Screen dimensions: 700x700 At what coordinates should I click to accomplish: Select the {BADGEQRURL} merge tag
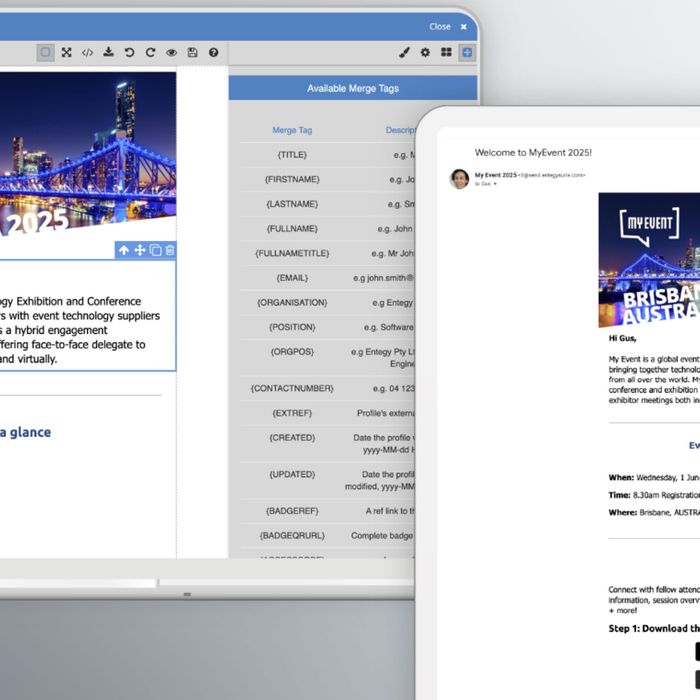[292, 535]
